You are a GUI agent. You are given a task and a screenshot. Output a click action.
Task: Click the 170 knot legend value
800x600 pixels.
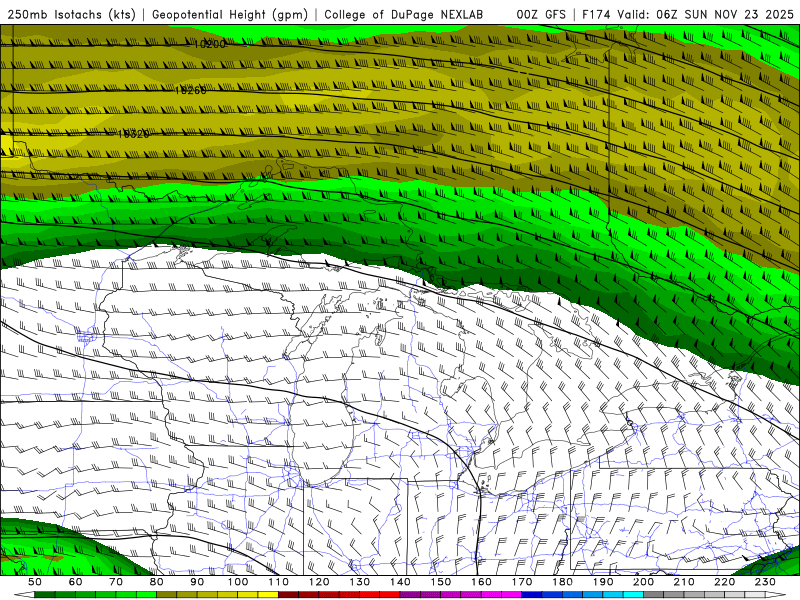click(x=522, y=582)
